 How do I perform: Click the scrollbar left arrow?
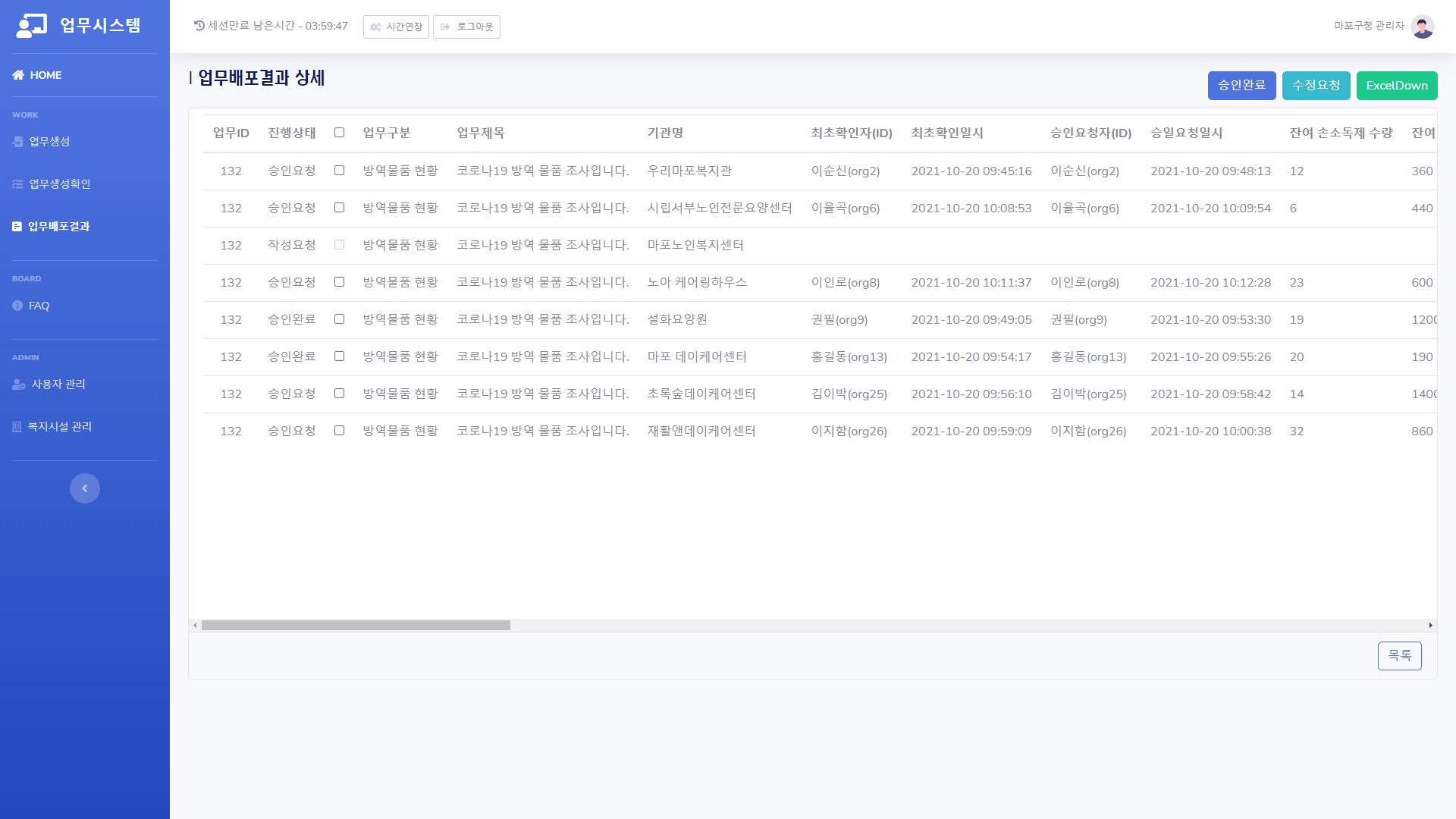point(195,626)
